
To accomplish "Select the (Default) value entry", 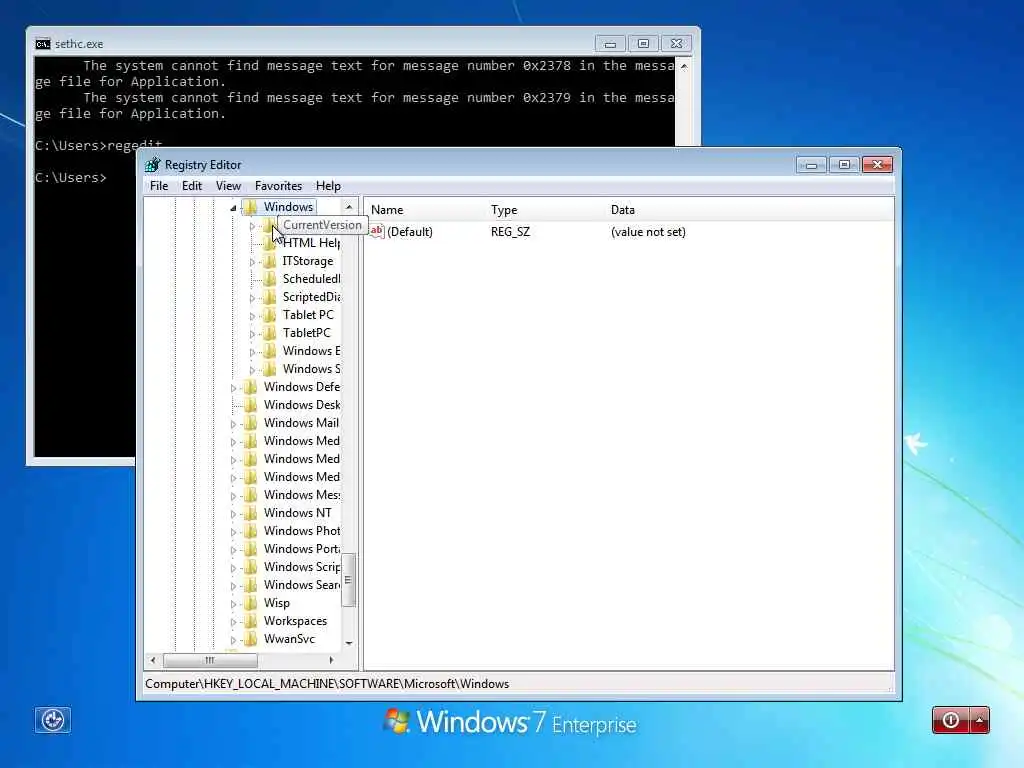I will coord(409,232).
